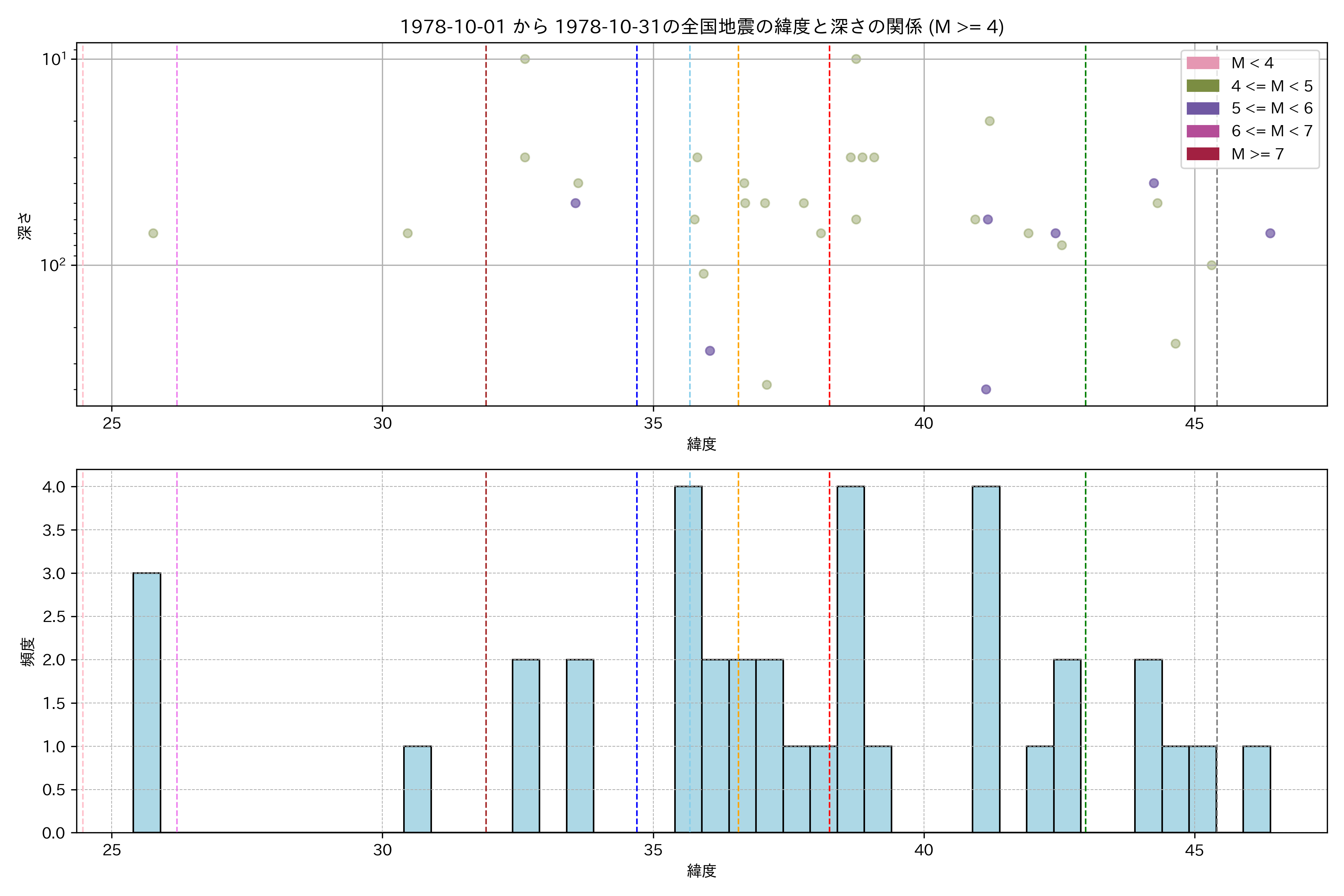The height and width of the screenshot is (896, 1344).
Task: Click the purple '5 <= M < 6' legend swatch
Action: tap(1202, 109)
